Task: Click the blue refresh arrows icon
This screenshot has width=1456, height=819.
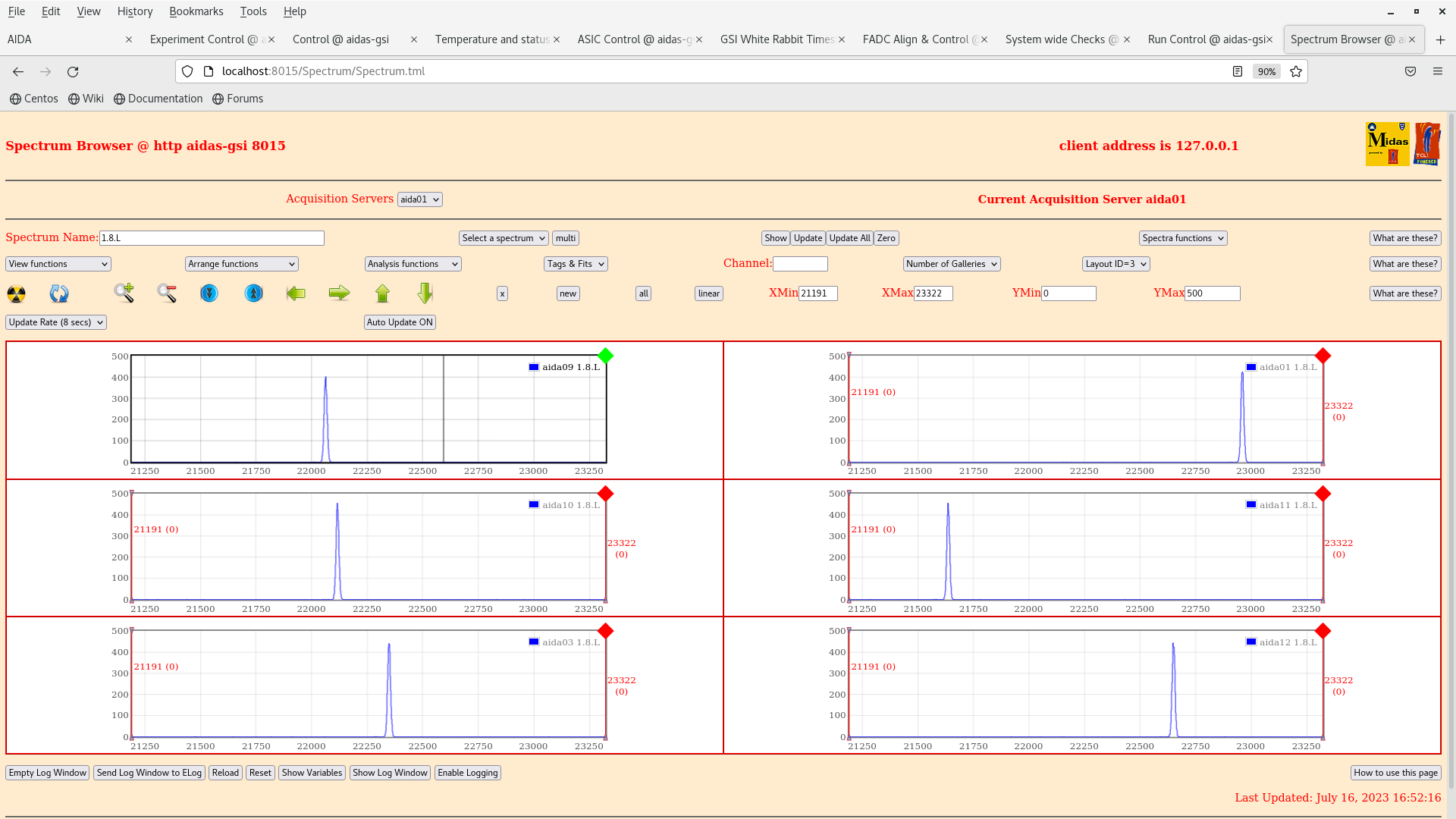Action: pos(59,293)
